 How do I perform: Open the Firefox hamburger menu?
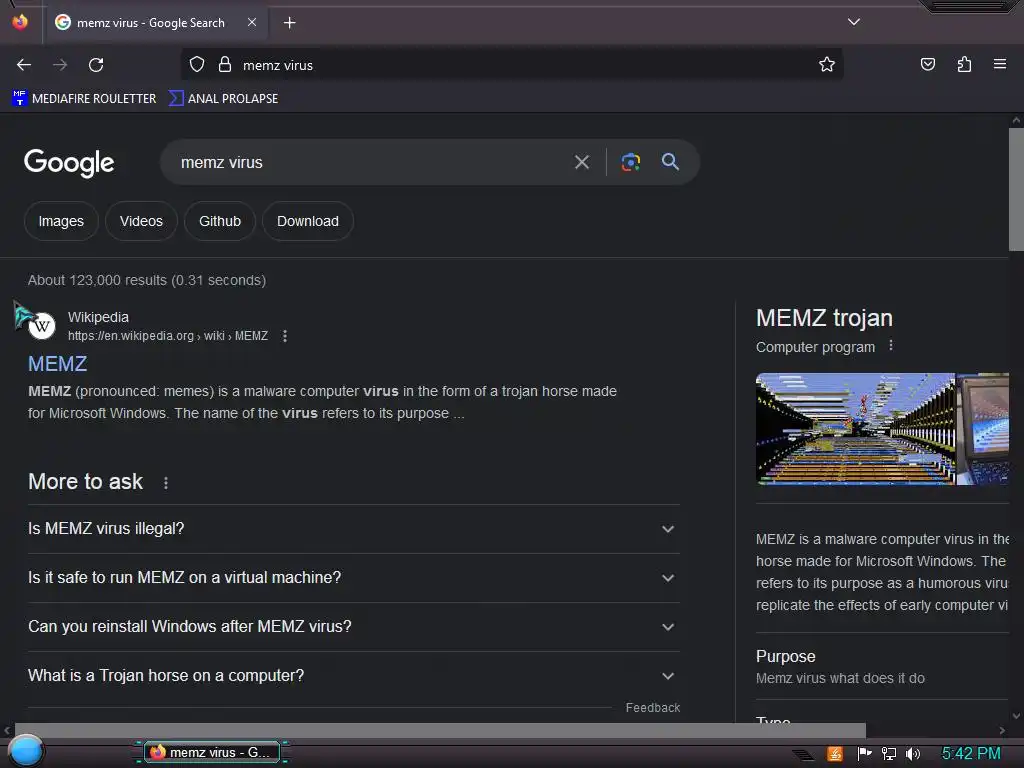[x=1000, y=64]
